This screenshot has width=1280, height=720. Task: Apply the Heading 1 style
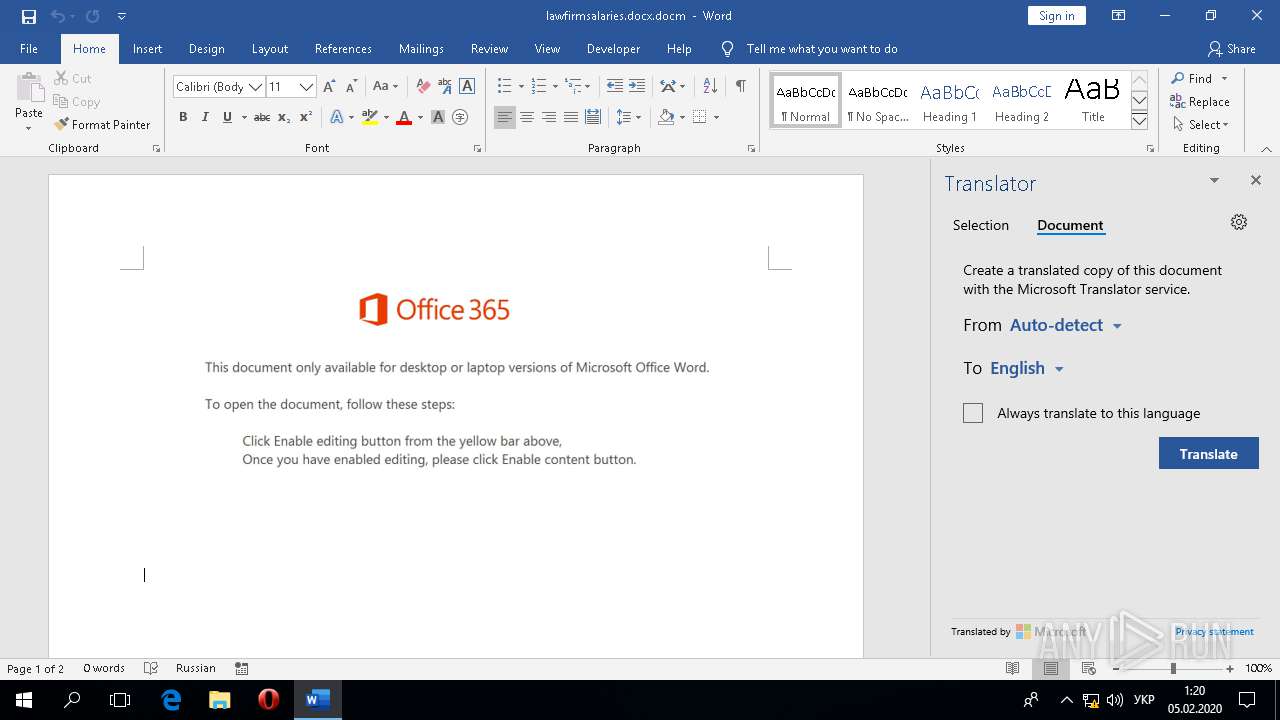click(x=949, y=101)
